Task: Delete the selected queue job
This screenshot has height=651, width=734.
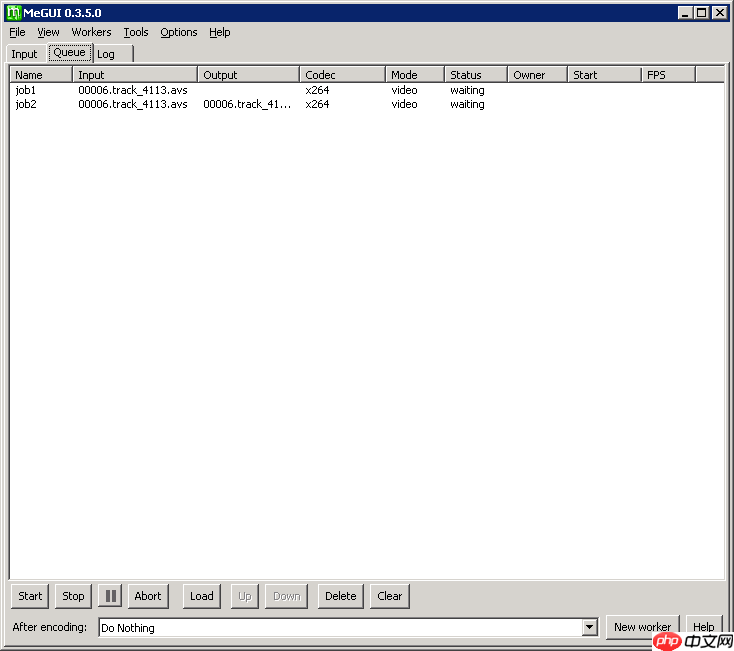Action: tap(340, 596)
